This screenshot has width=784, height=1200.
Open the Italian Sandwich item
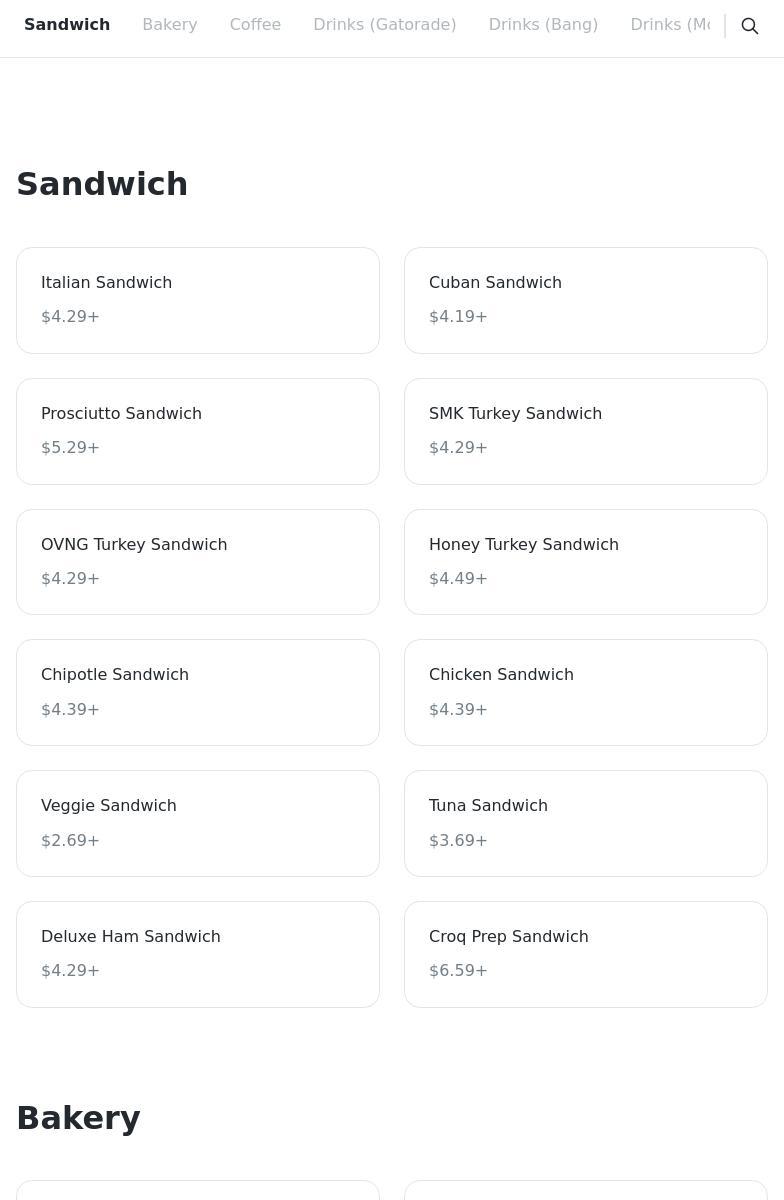198,300
